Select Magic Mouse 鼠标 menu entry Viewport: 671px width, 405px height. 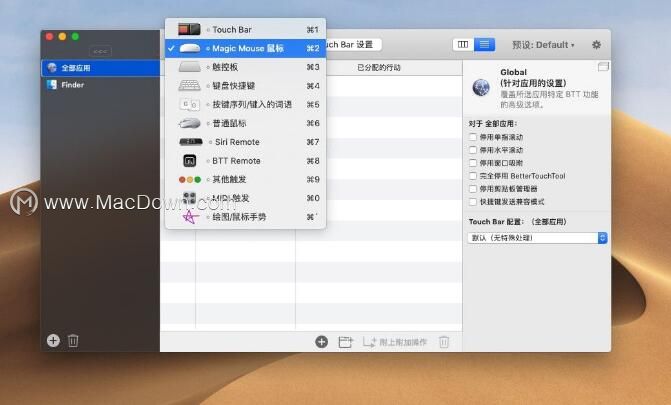[245, 48]
